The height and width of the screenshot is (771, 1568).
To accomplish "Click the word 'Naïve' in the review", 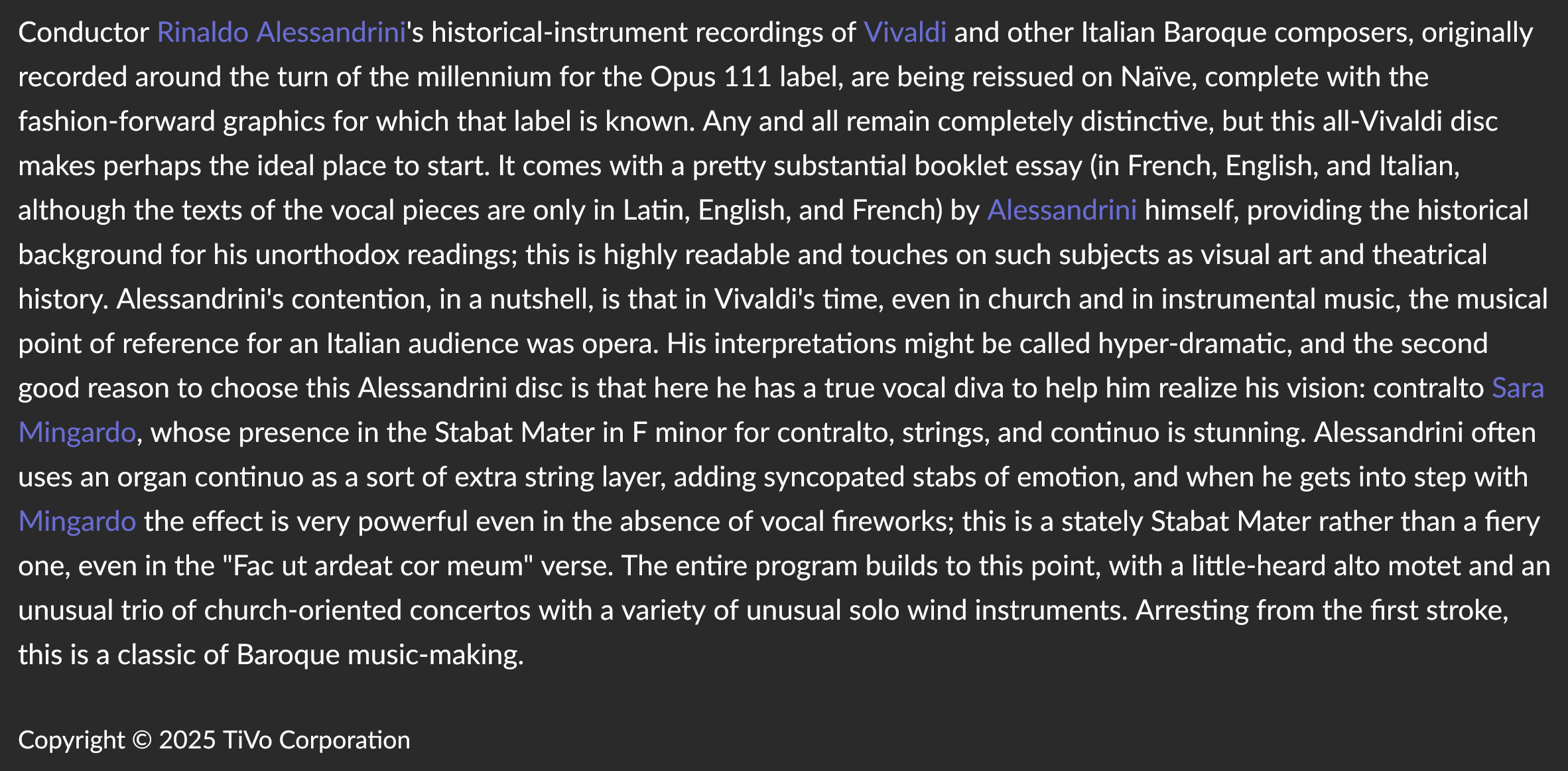I will pos(1159,77).
